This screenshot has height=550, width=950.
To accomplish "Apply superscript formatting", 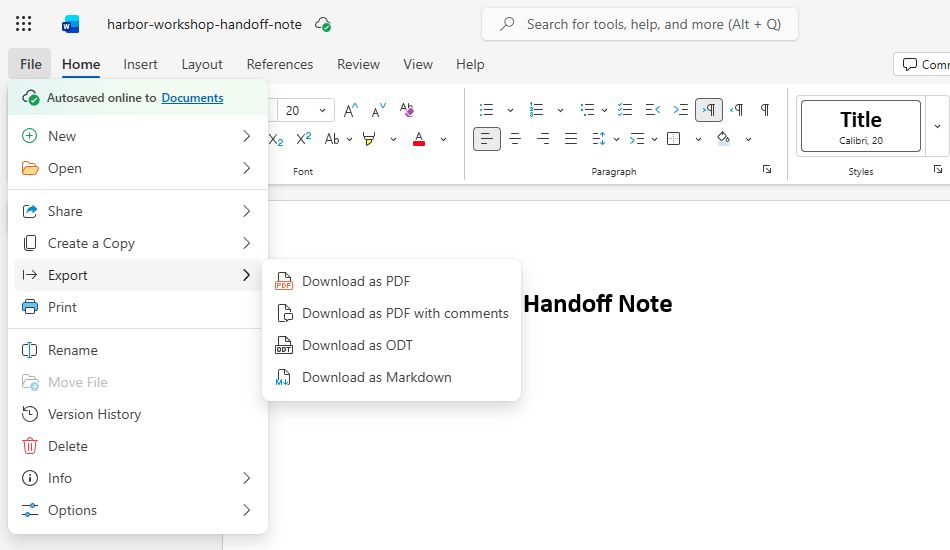I will [304, 139].
